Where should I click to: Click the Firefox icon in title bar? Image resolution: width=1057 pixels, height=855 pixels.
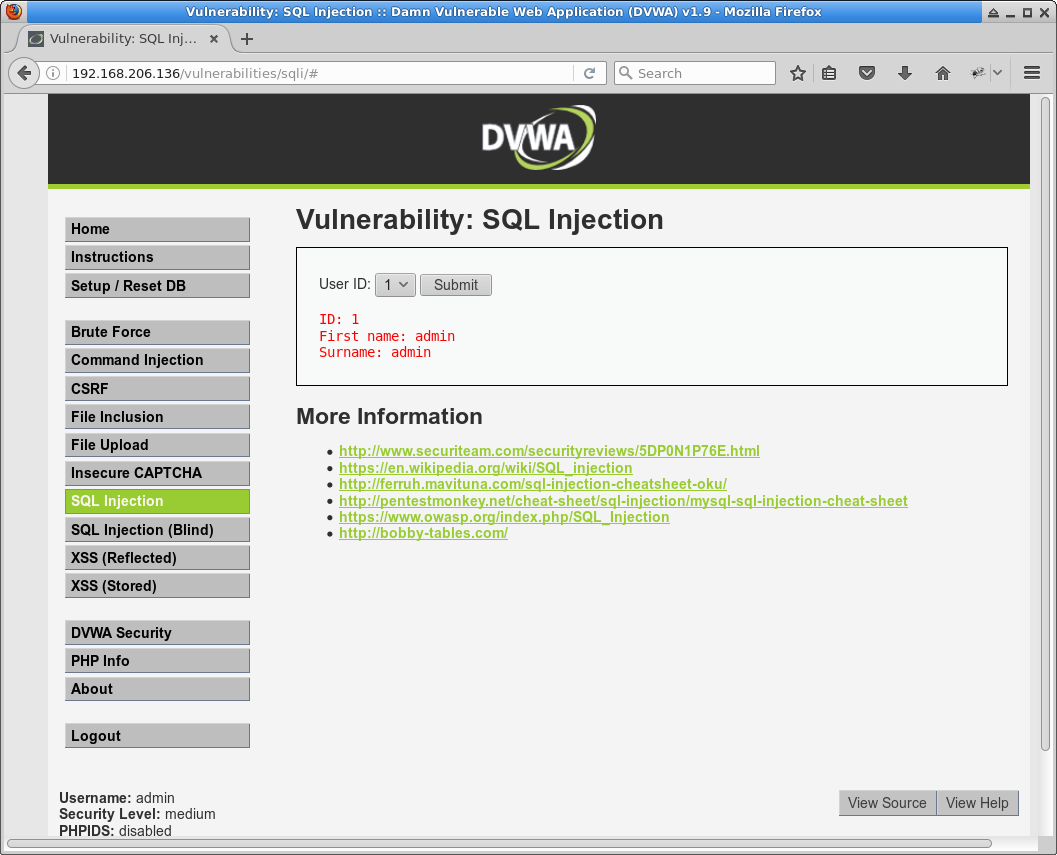(x=13, y=11)
